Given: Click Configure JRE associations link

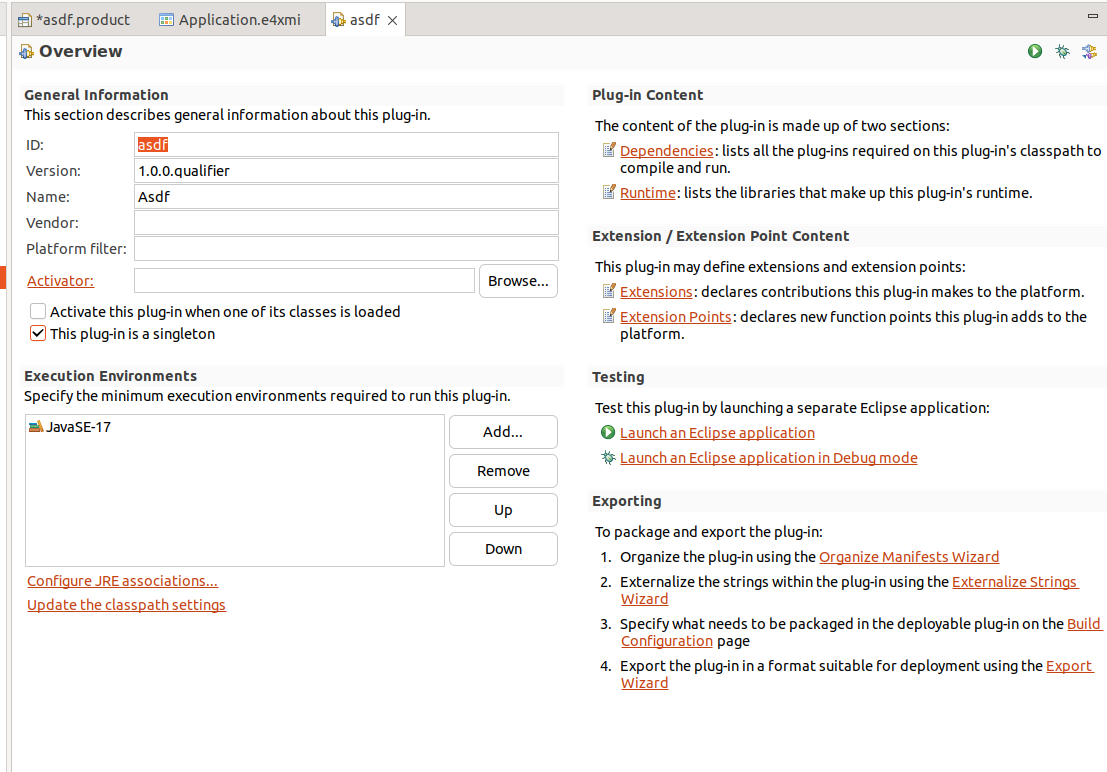Looking at the screenshot, I should click(x=122, y=581).
